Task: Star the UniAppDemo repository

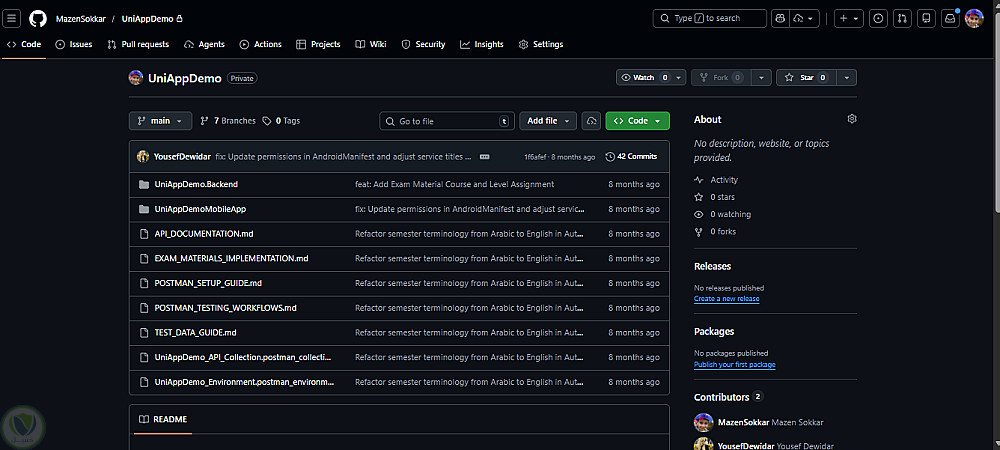Action: [806, 77]
